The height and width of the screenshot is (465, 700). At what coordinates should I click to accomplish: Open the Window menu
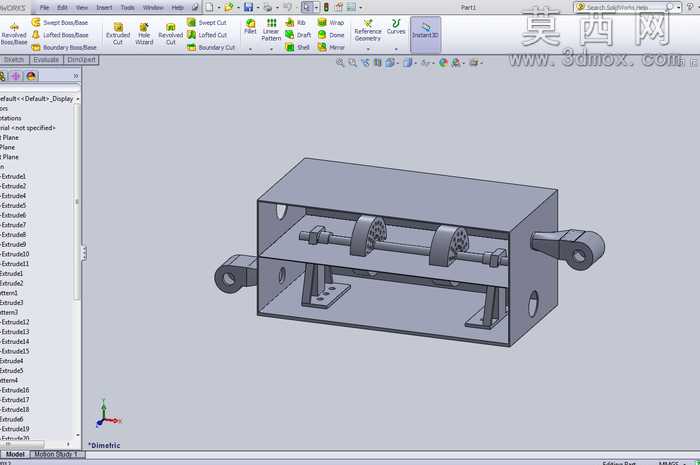[153, 8]
